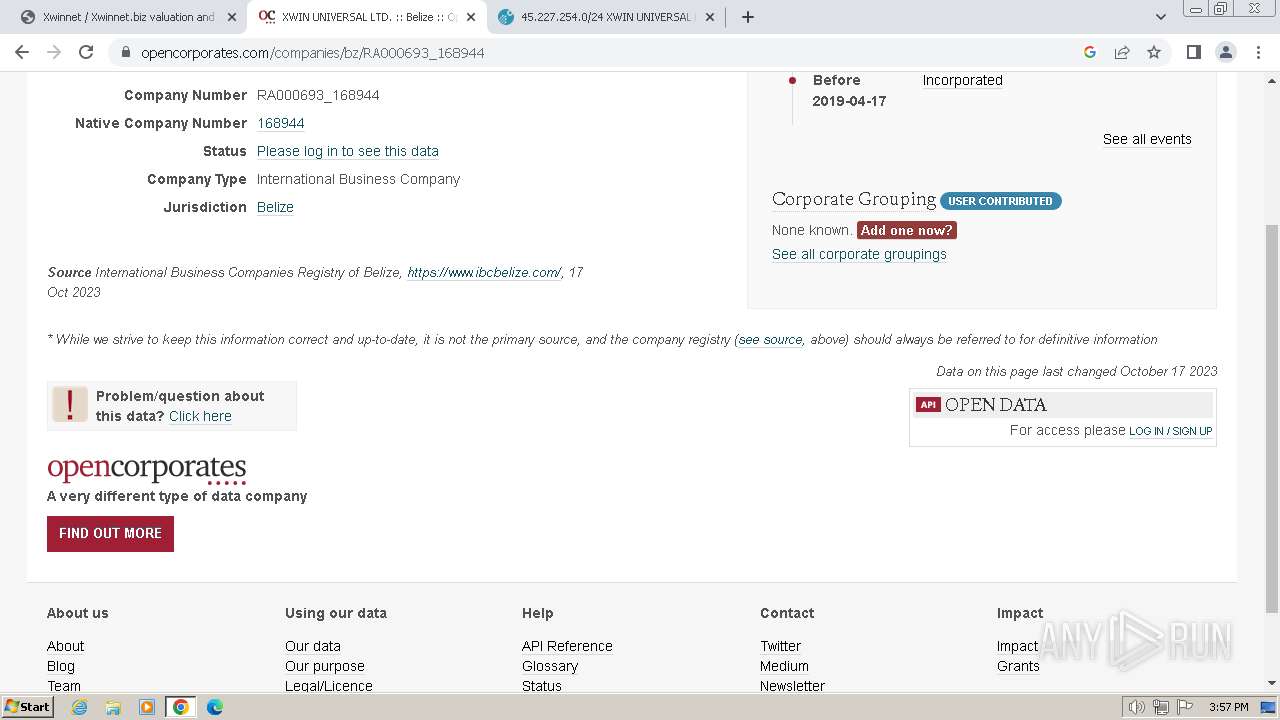Close the XWIN UNIVERSAL LTD. Belize tab
The image size is (1280, 720).
point(471,17)
